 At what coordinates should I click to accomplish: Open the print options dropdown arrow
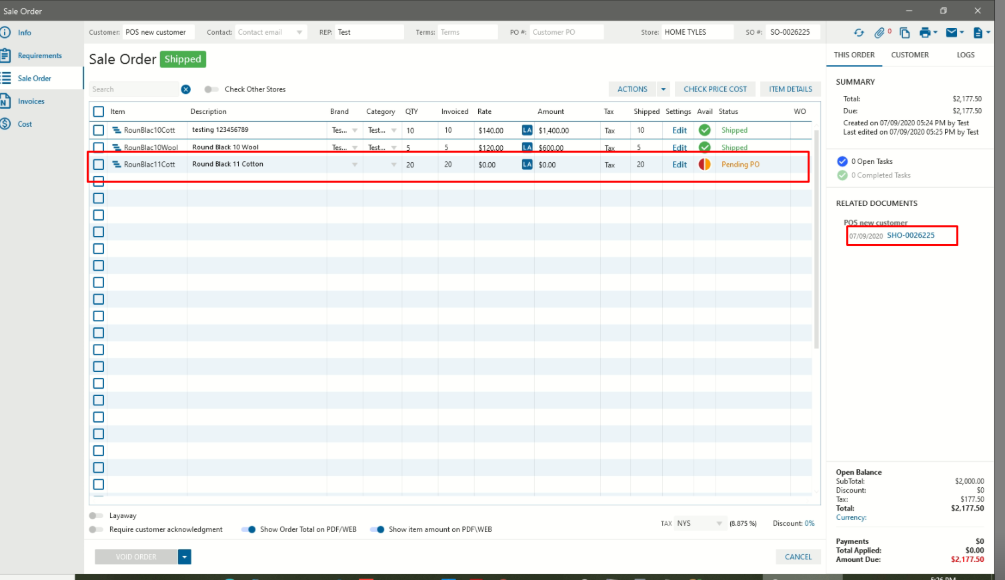point(936,33)
